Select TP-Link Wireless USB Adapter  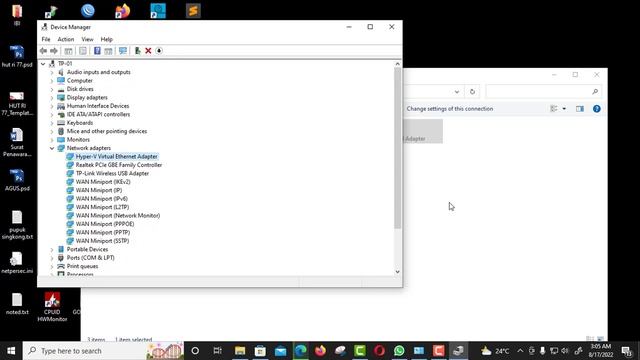point(112,173)
